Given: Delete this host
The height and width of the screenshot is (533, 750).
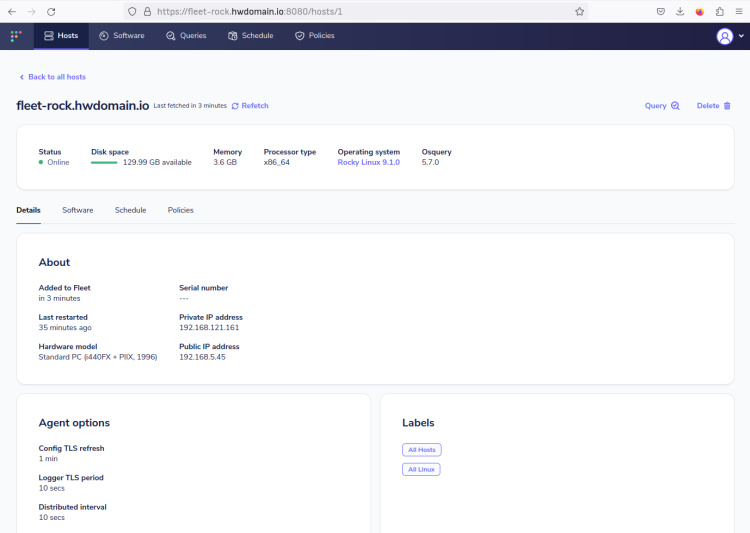Looking at the screenshot, I should tap(713, 106).
